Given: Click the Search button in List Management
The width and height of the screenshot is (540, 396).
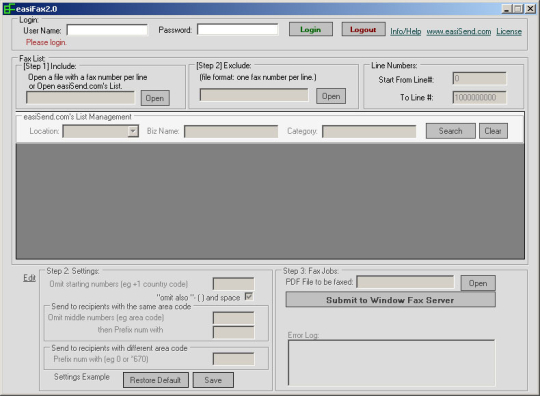Looking at the screenshot, I should (x=450, y=131).
